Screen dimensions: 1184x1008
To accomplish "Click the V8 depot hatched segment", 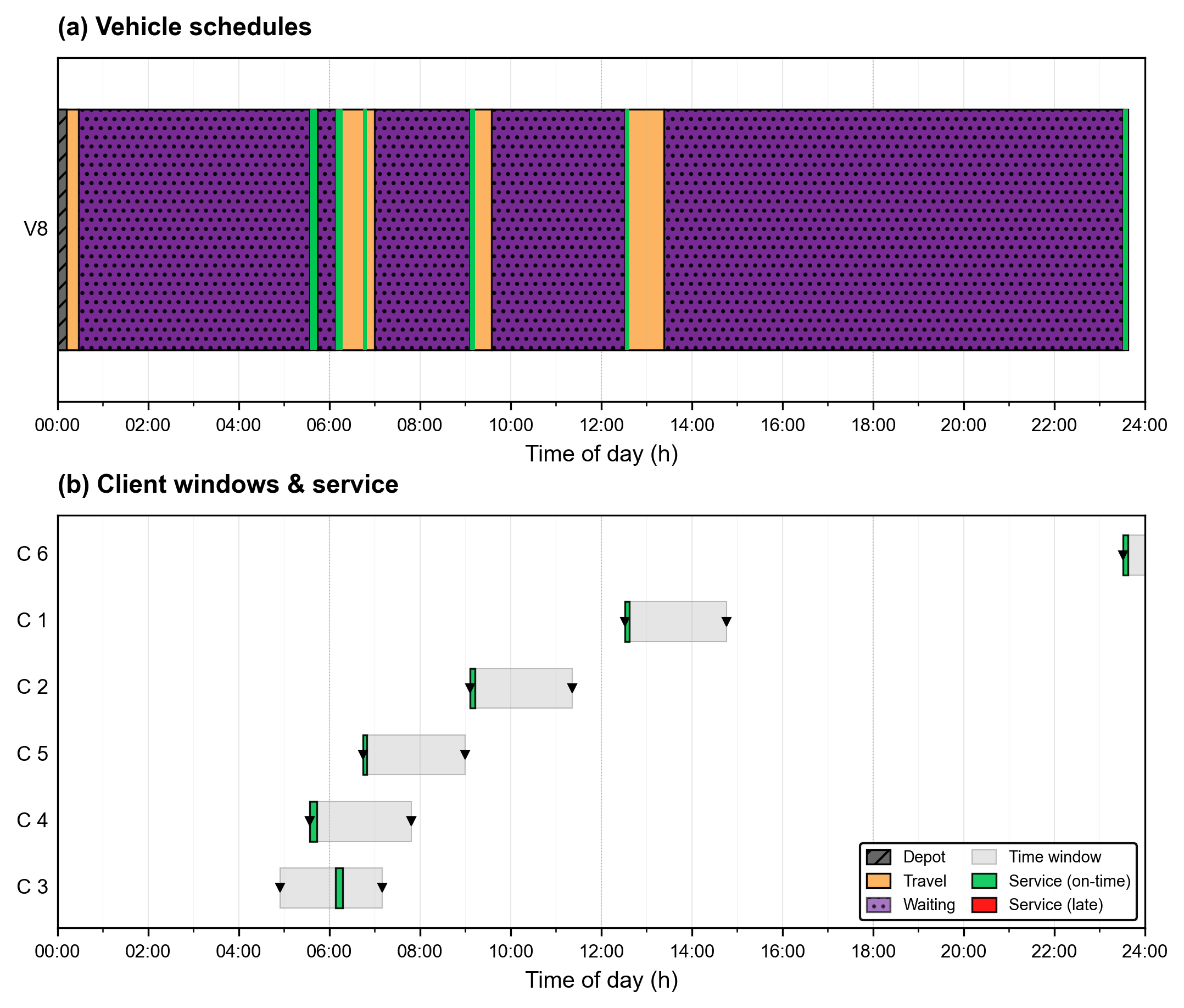I will coord(62,230).
